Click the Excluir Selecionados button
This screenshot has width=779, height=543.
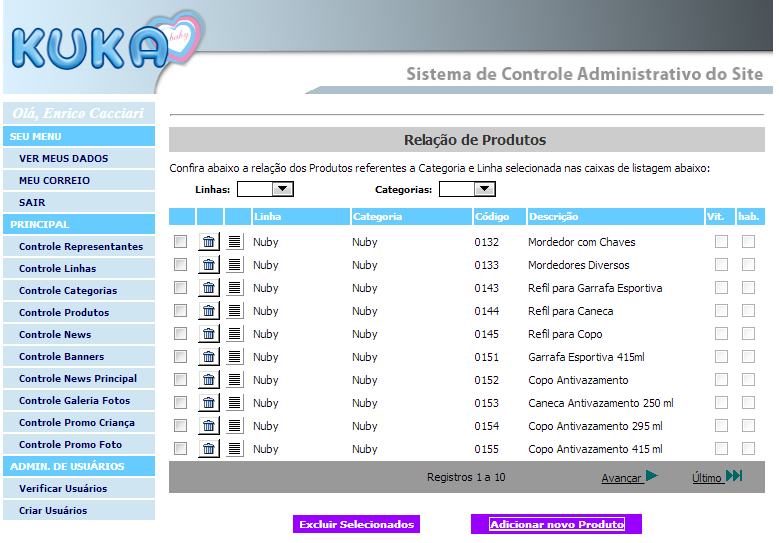[356, 524]
